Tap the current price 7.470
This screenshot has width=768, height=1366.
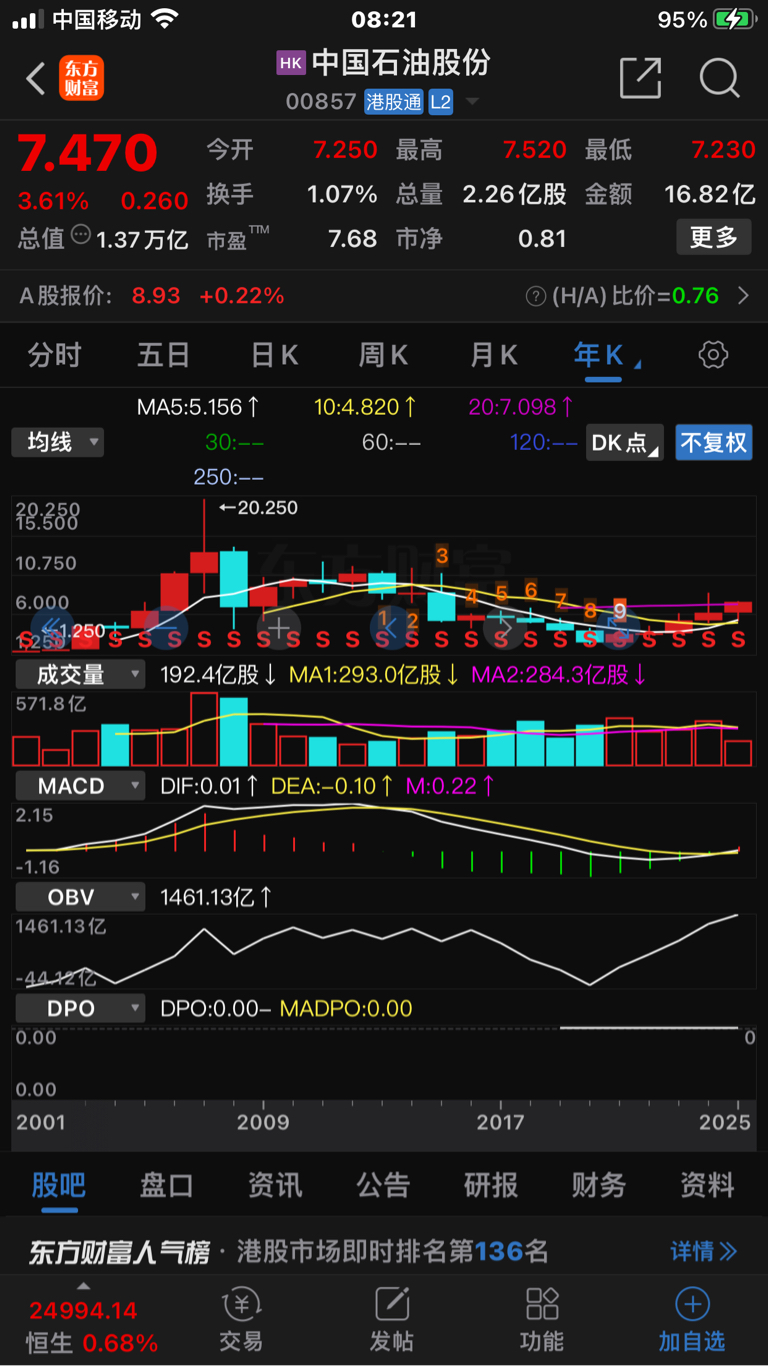click(x=88, y=153)
